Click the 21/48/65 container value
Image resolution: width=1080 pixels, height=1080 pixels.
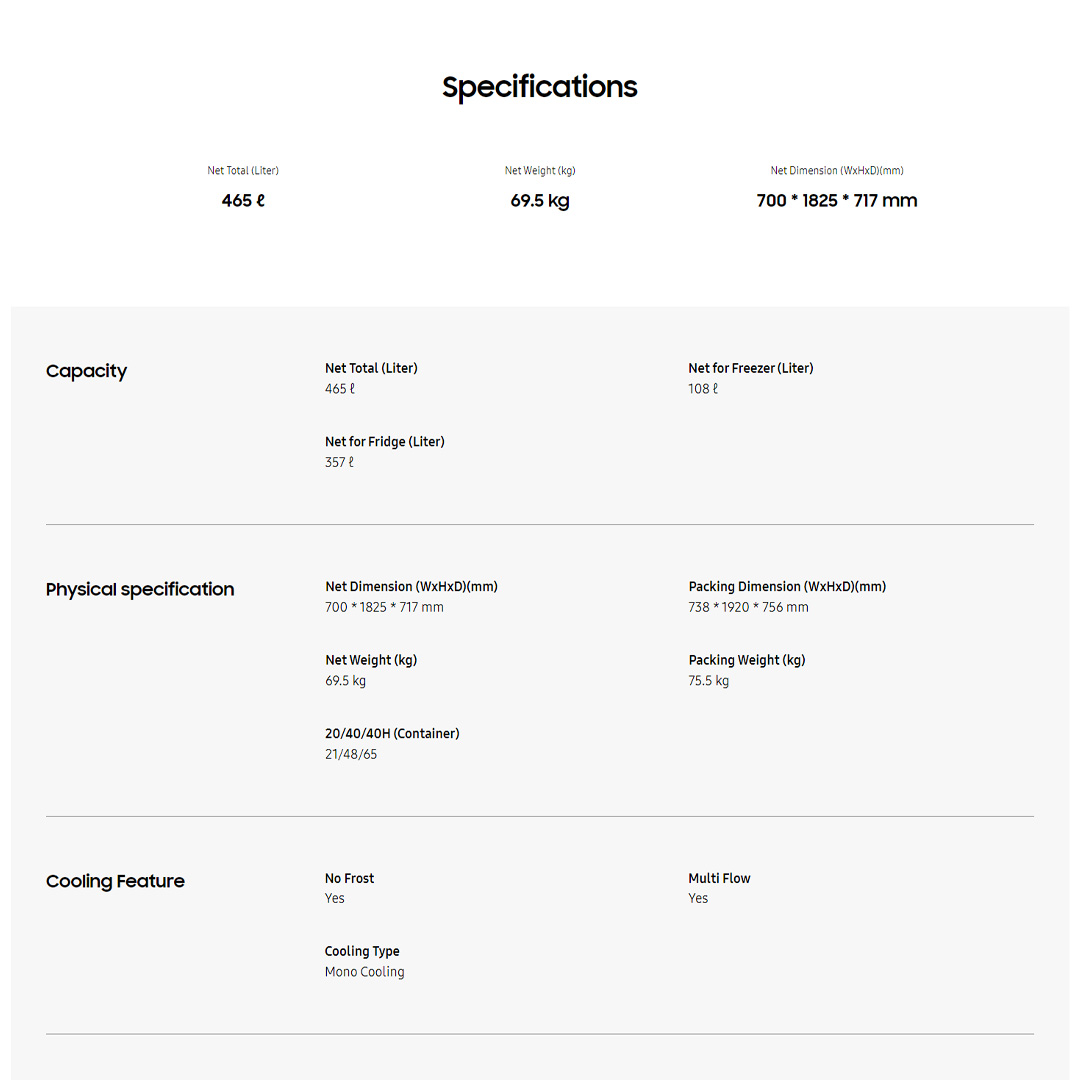click(351, 754)
